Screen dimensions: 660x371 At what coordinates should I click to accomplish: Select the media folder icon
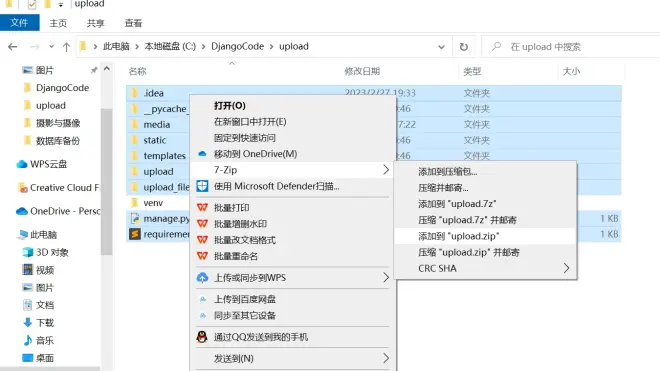click(x=135, y=124)
